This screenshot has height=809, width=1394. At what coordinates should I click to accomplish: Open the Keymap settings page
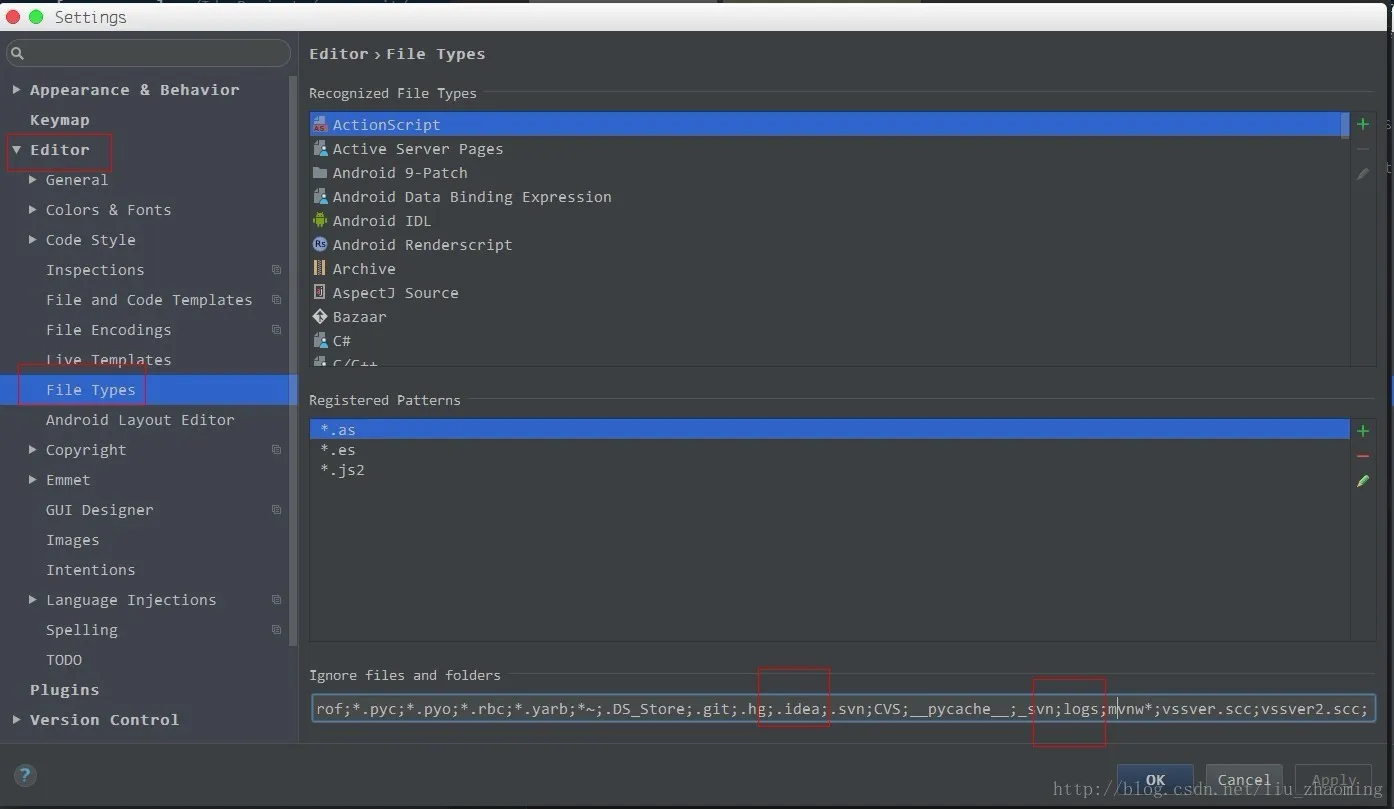click(60, 120)
